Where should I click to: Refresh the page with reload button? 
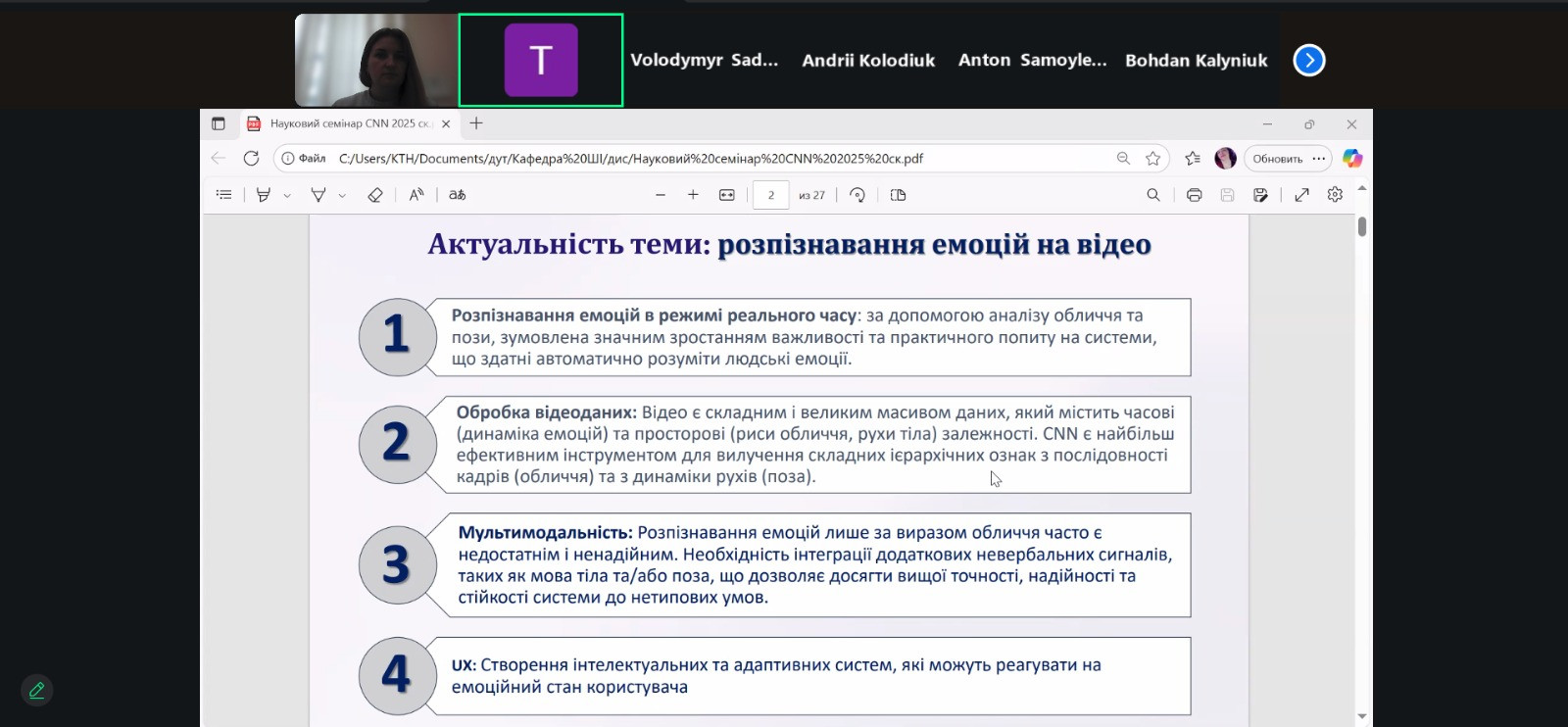click(x=252, y=159)
